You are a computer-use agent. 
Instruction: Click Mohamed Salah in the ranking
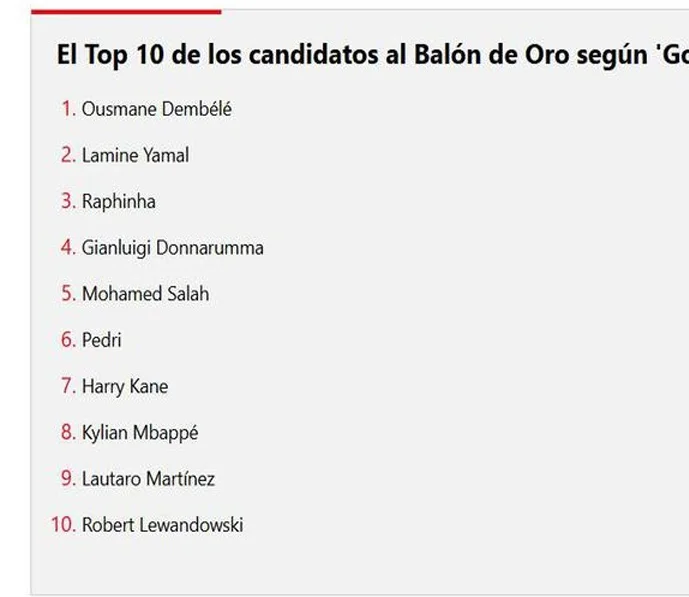[145, 294]
